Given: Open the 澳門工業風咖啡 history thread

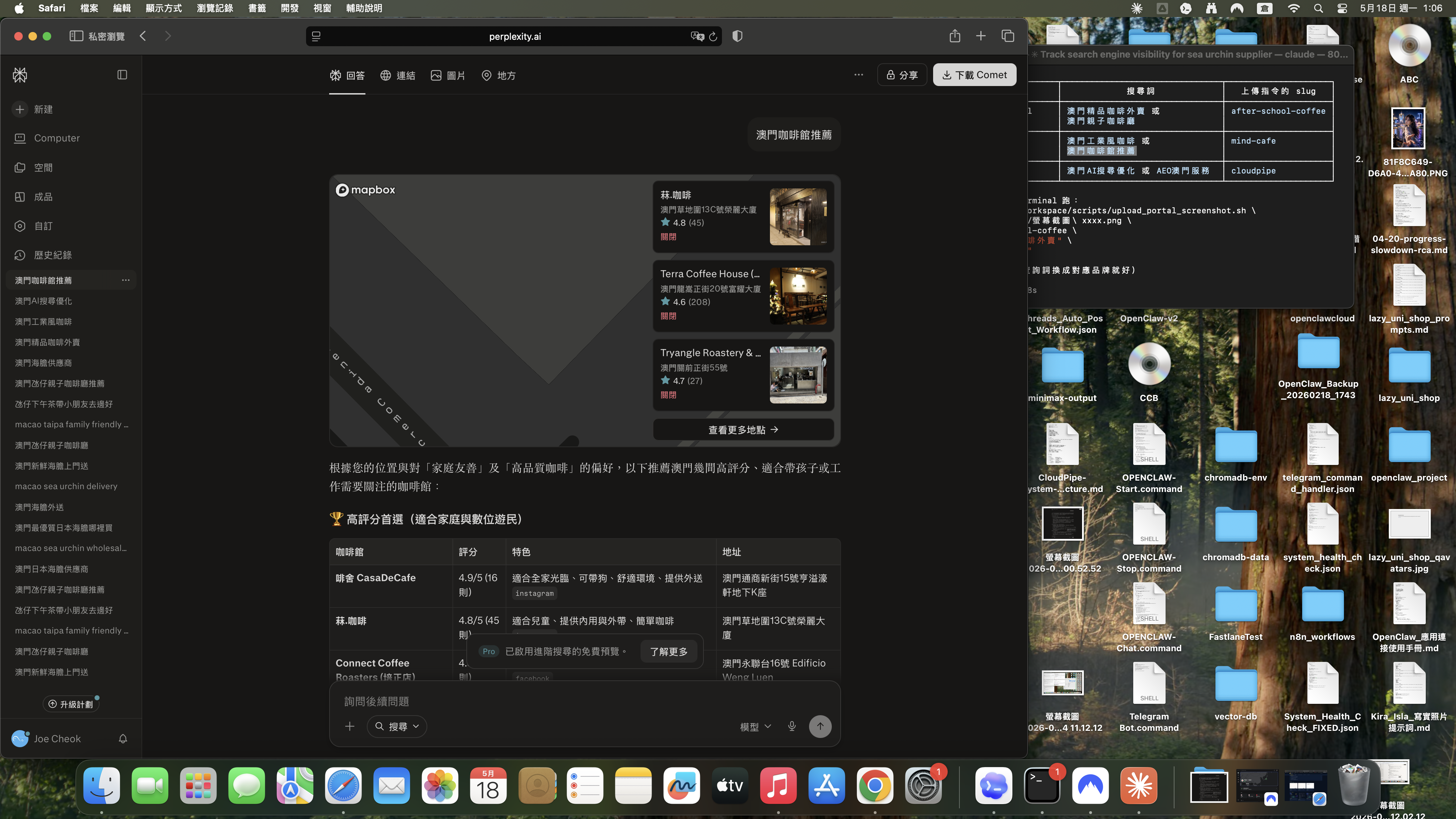Looking at the screenshot, I should coord(71,322).
